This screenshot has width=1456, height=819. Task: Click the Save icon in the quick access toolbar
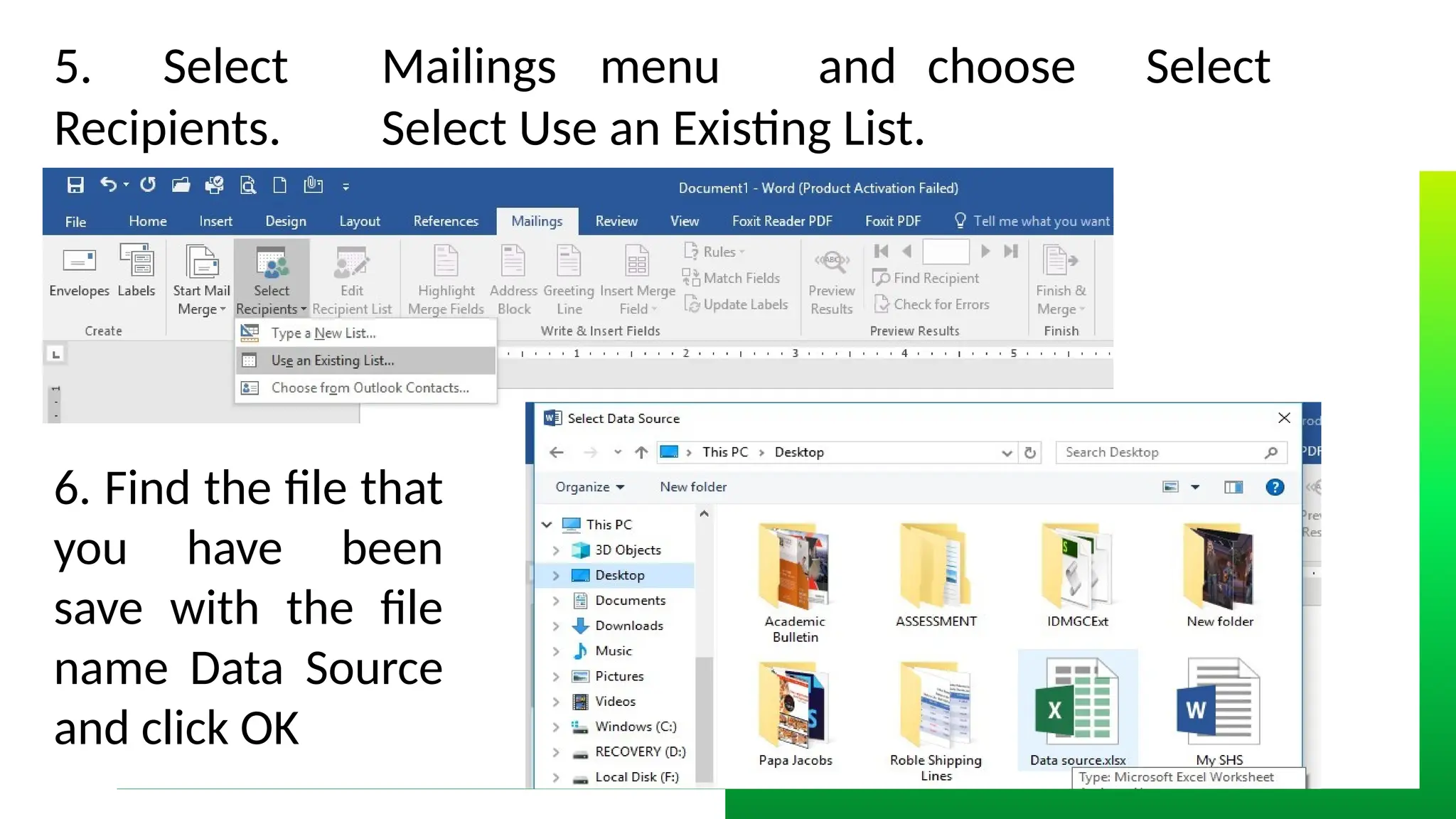click(75, 186)
